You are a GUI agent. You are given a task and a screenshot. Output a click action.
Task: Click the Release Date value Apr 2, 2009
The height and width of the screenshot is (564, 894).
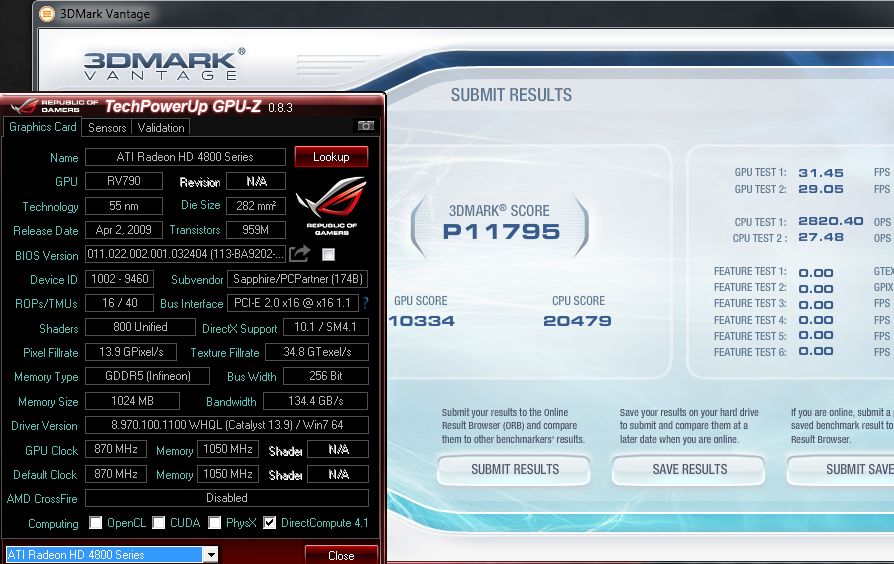pyautogui.click(x=124, y=230)
